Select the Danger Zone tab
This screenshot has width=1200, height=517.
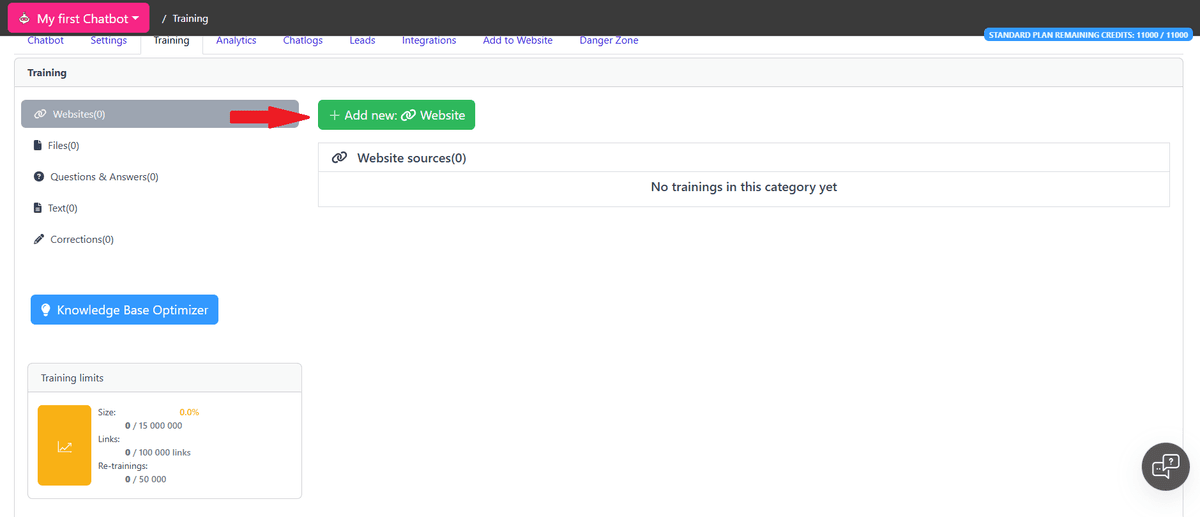click(x=608, y=41)
